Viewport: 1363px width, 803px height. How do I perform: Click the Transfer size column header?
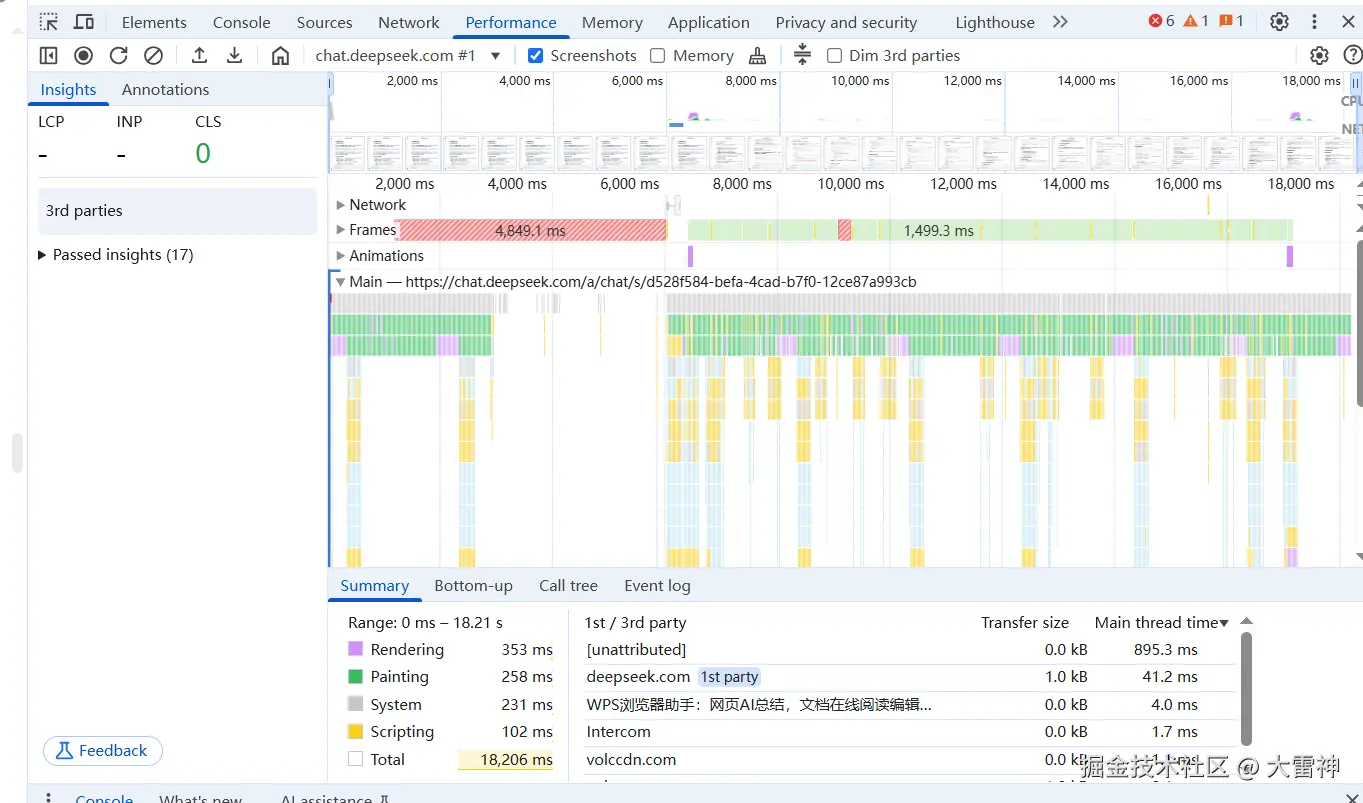[1024, 622]
